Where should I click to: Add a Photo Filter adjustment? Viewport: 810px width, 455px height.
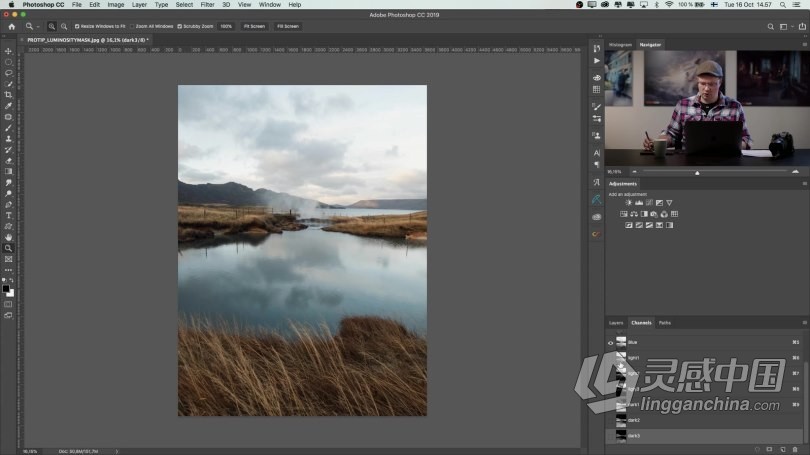click(x=654, y=214)
